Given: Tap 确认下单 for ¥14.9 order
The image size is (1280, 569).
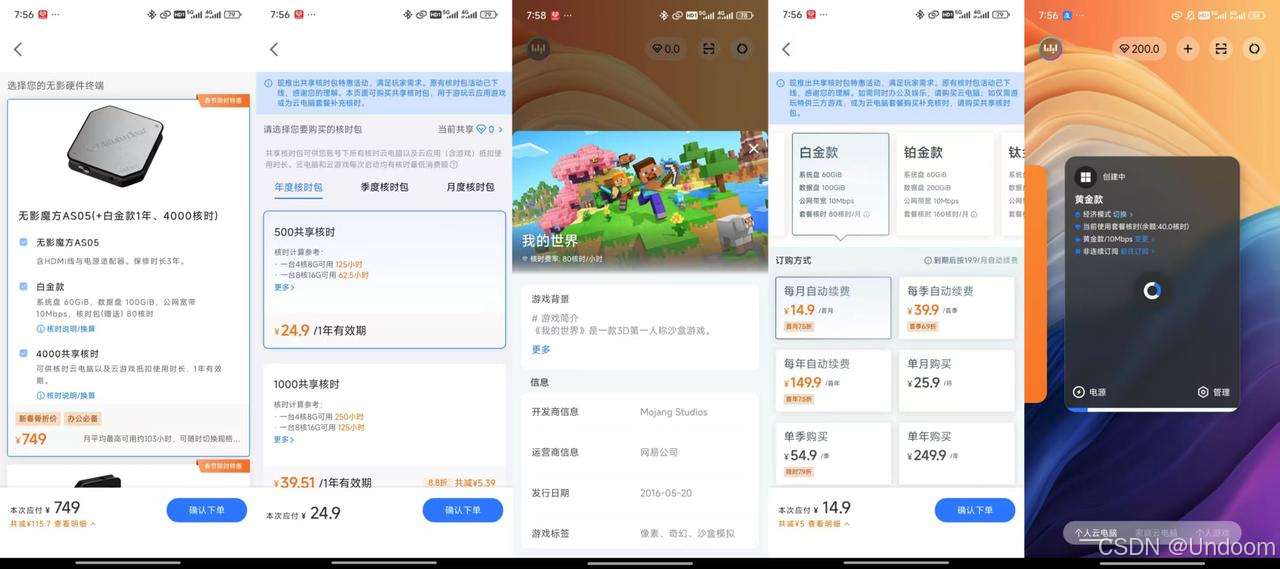Looking at the screenshot, I should point(975,510).
